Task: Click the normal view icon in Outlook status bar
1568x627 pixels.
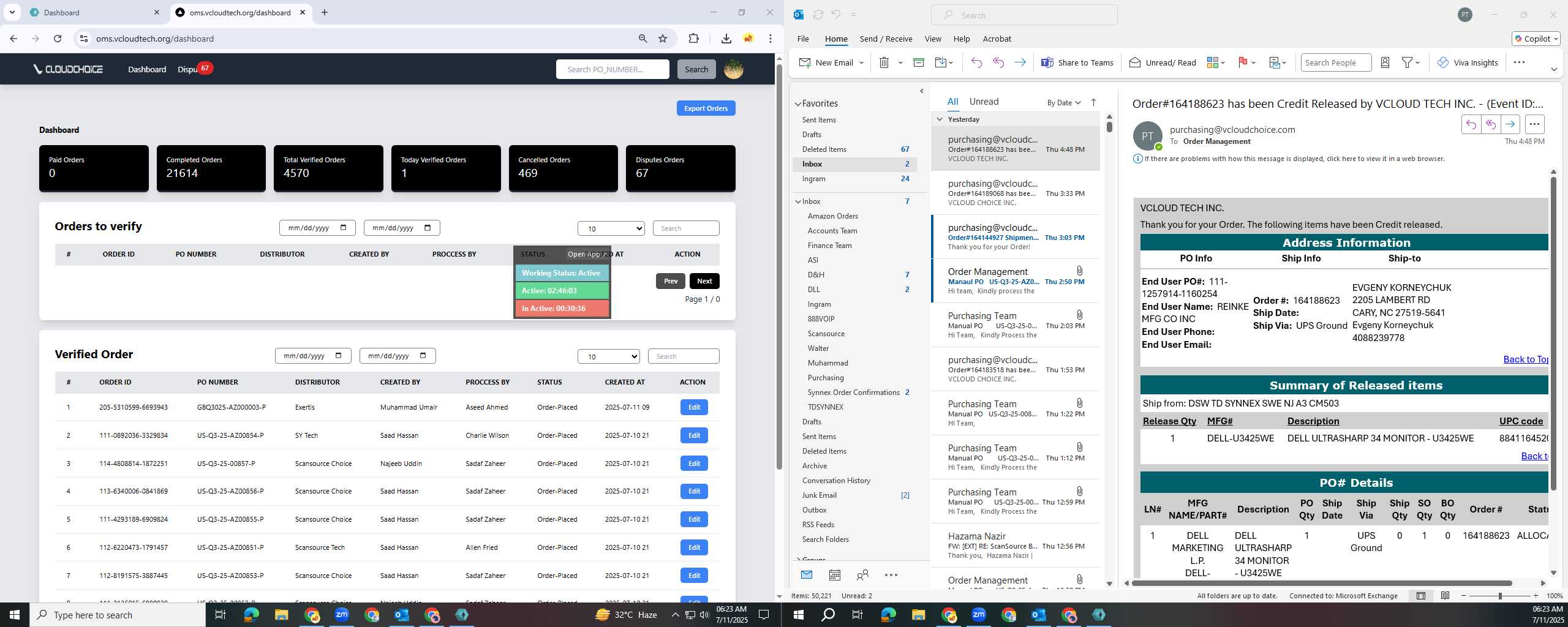Action: (1421, 595)
